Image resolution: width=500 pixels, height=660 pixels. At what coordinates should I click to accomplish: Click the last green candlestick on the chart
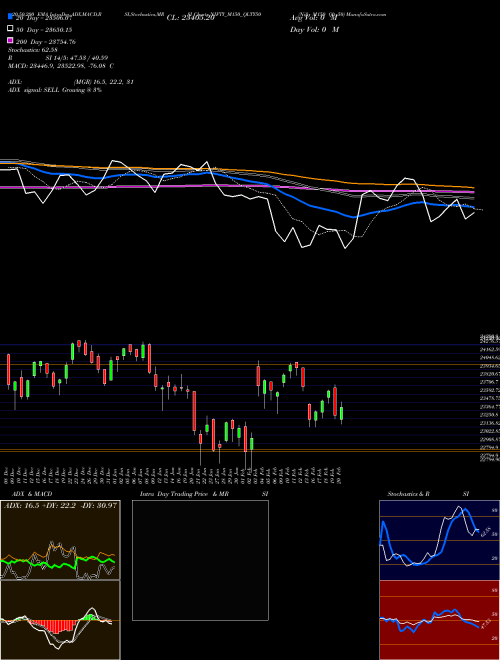tap(342, 413)
